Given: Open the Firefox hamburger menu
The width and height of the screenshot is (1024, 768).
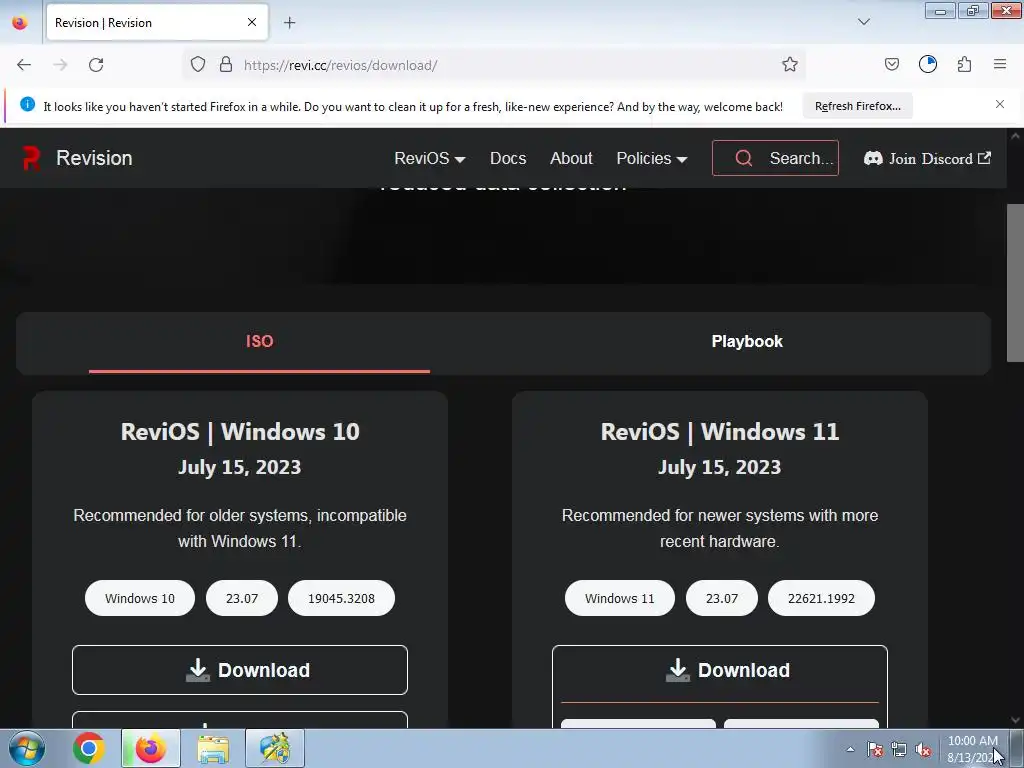Looking at the screenshot, I should [x=1000, y=65].
